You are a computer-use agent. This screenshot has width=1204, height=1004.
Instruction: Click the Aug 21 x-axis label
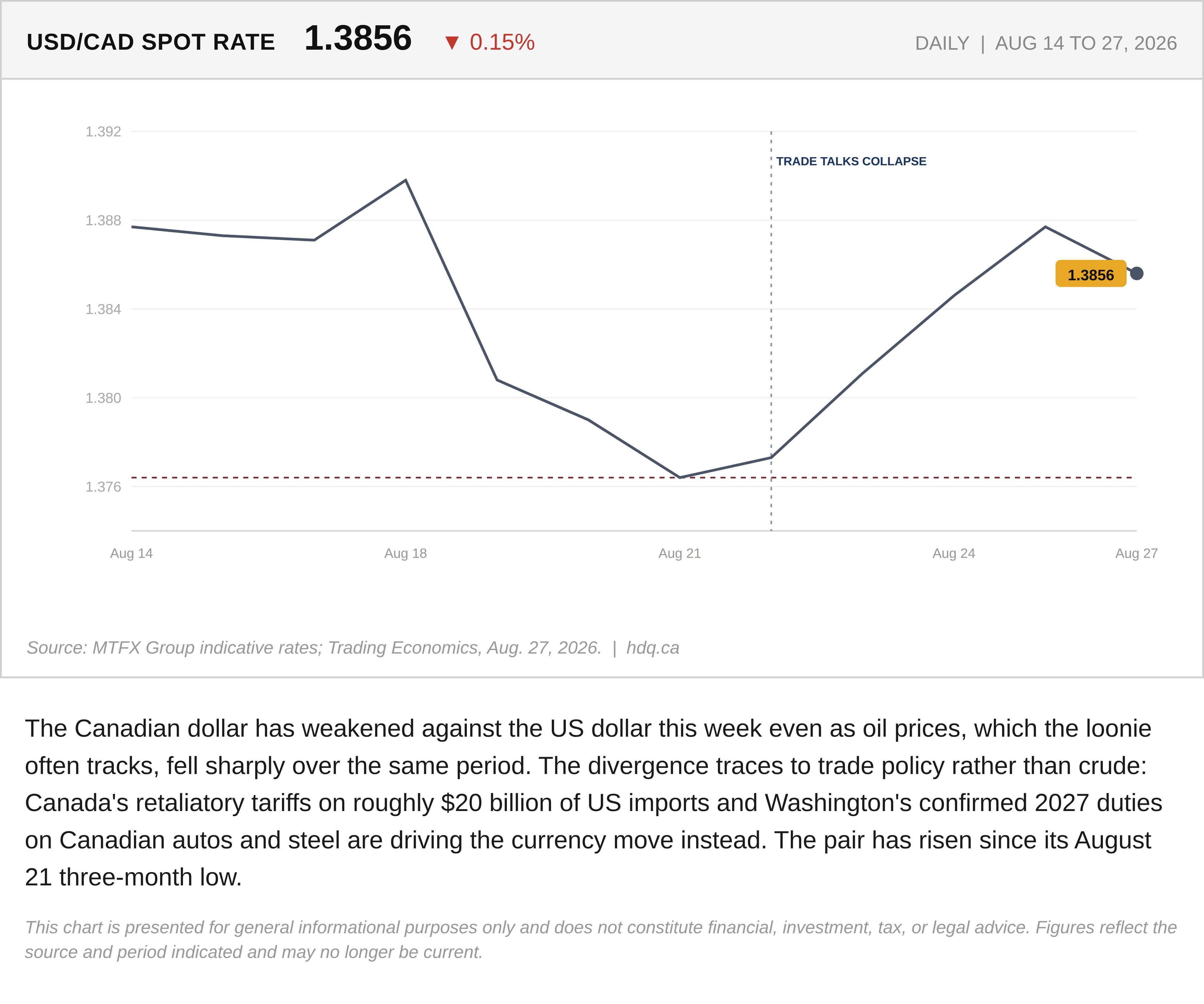coord(679,553)
